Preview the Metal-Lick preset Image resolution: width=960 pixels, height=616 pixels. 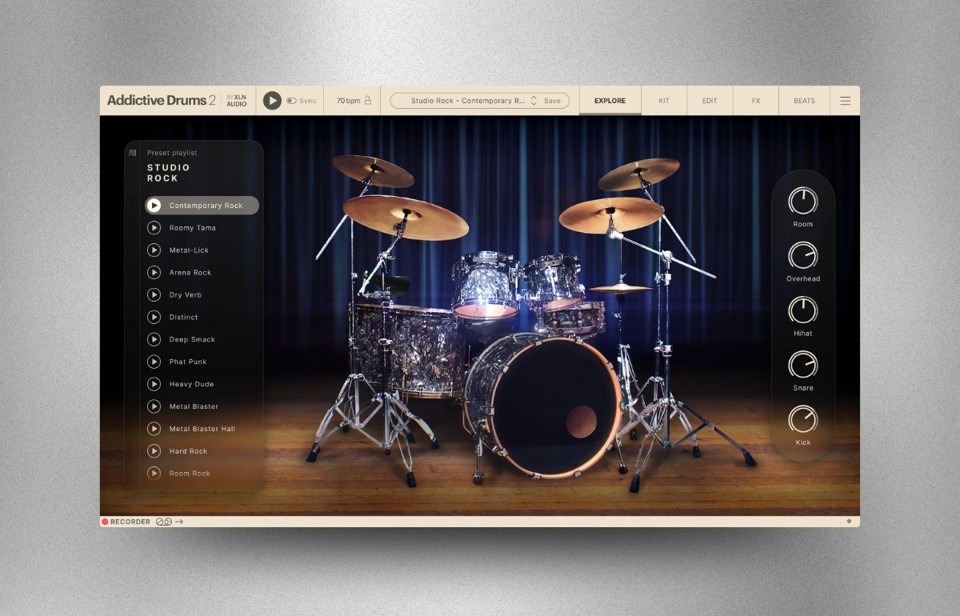point(154,250)
